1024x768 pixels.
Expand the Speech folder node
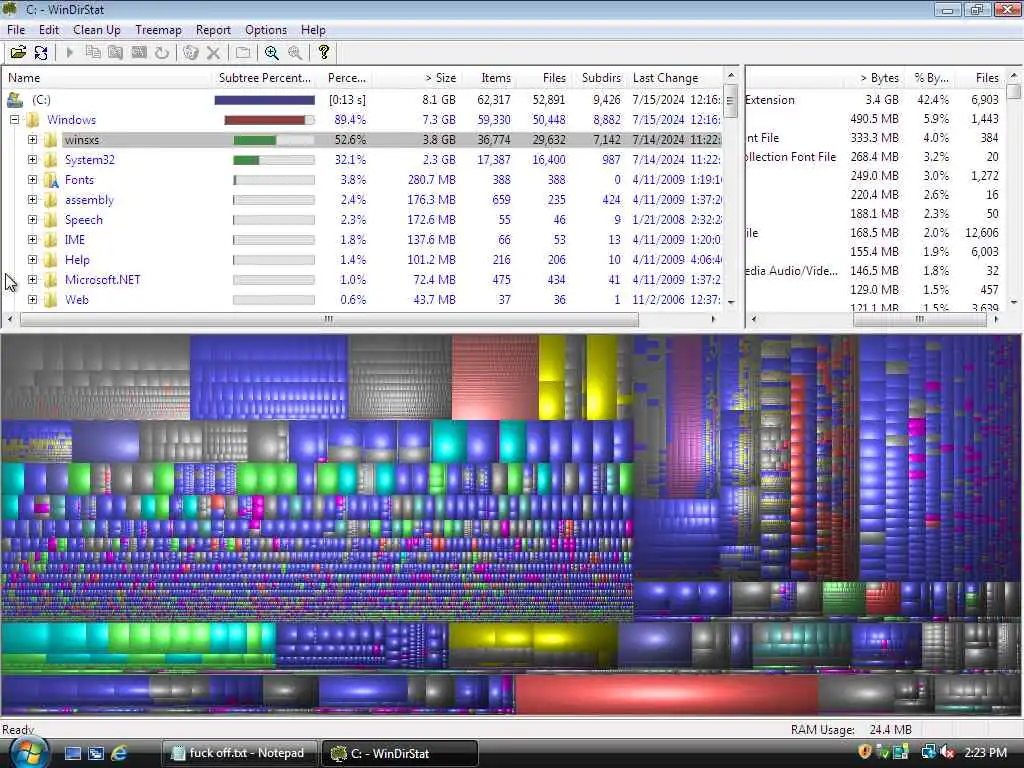[32, 219]
